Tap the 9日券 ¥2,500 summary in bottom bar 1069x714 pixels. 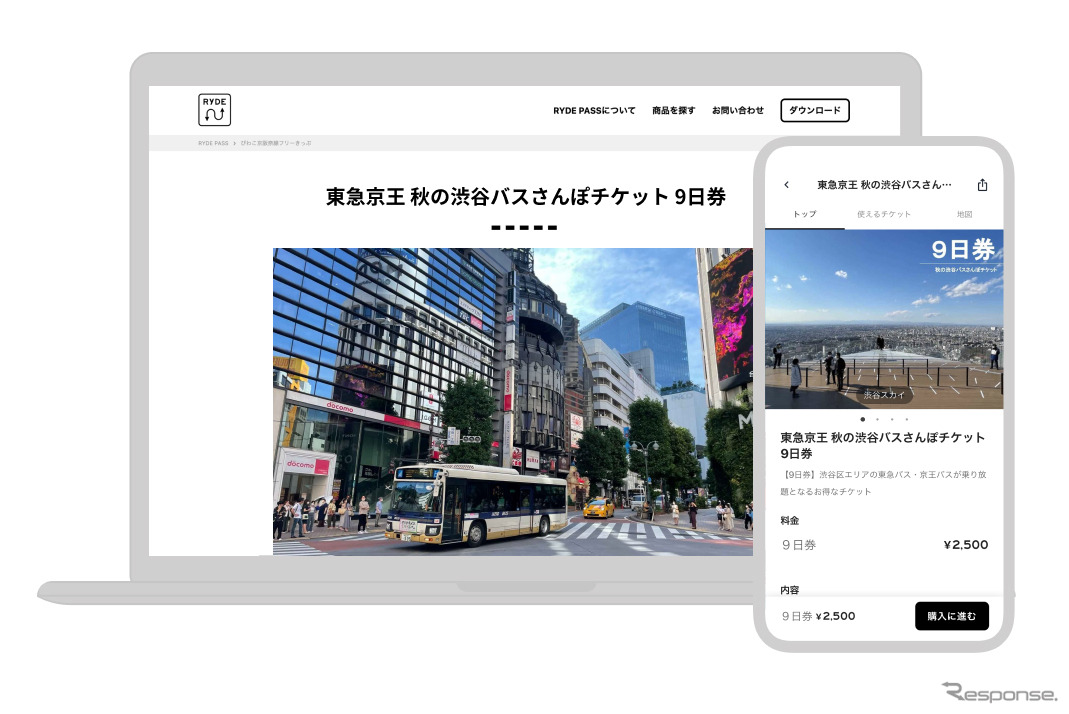[818, 616]
